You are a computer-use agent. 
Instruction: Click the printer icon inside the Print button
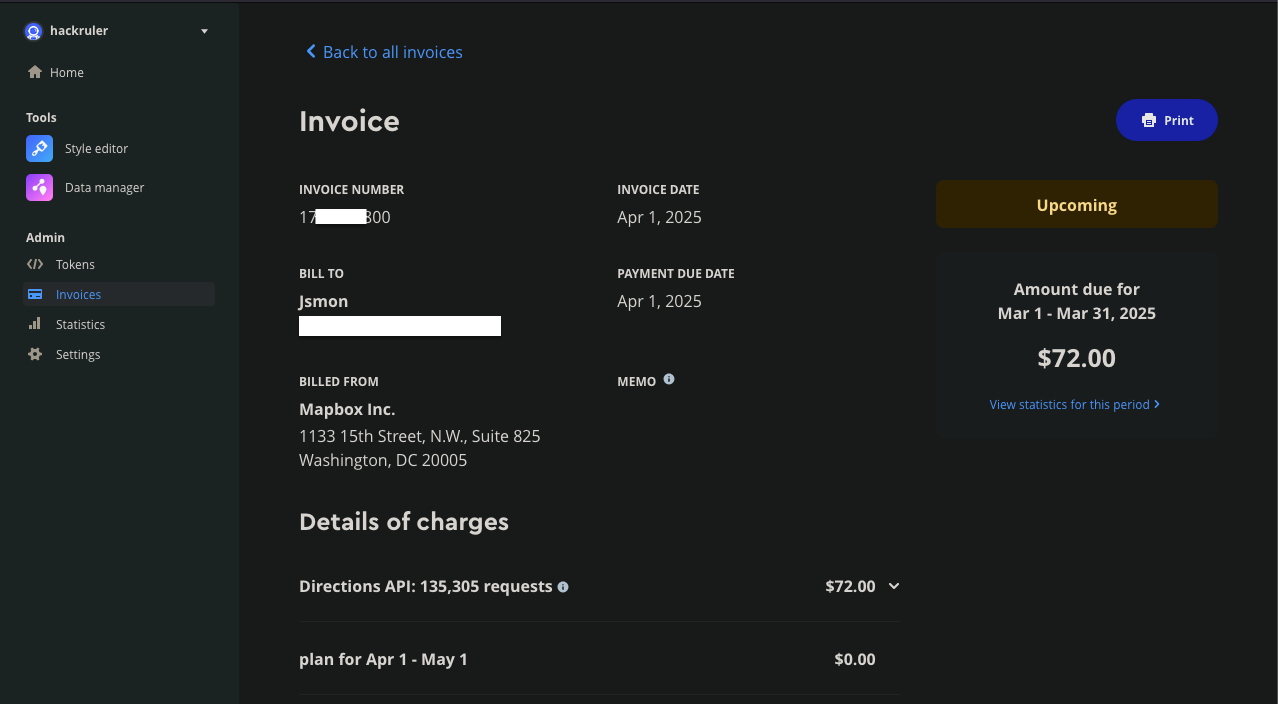pyautogui.click(x=1147, y=120)
